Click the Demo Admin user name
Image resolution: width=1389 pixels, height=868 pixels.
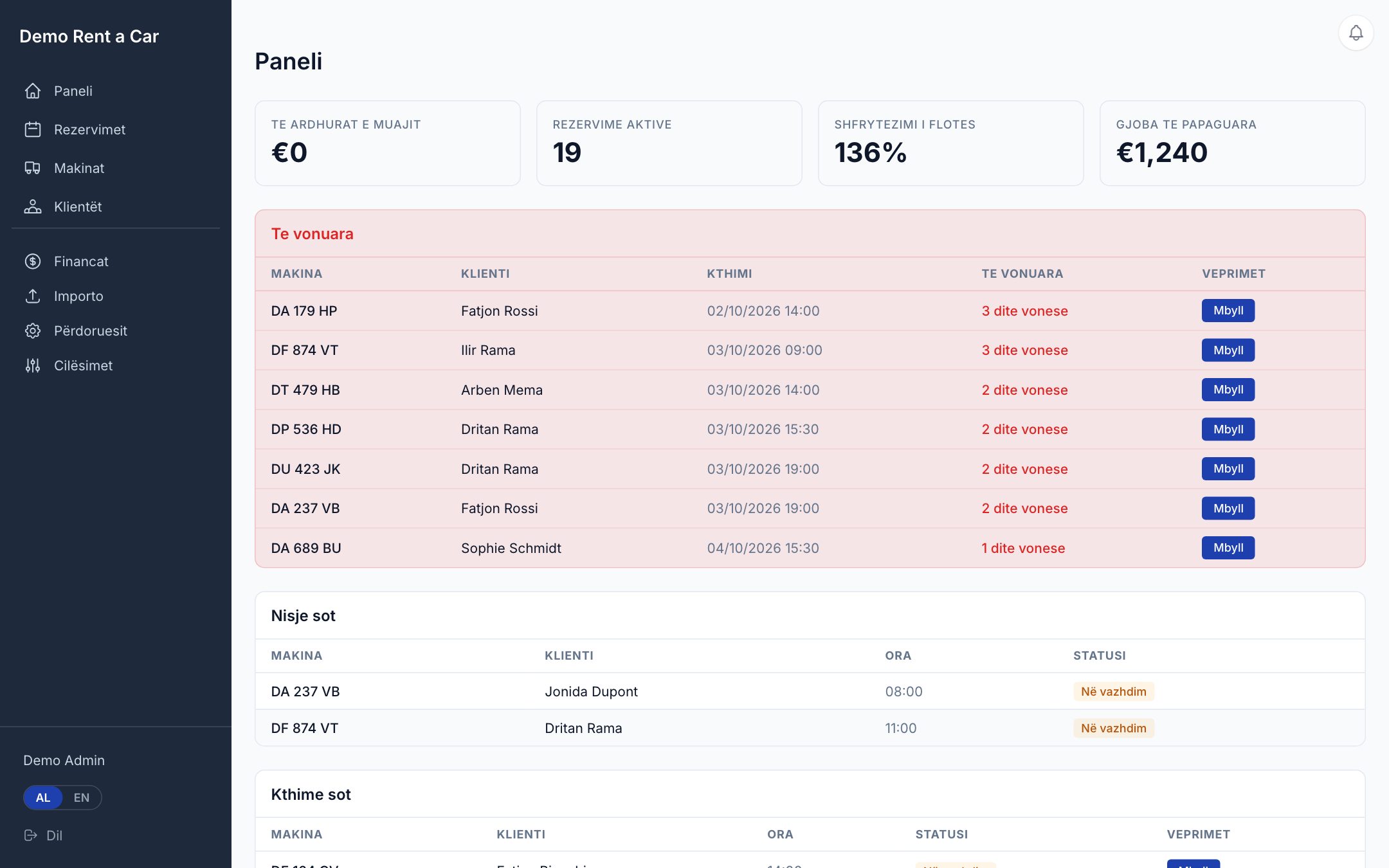tap(64, 760)
